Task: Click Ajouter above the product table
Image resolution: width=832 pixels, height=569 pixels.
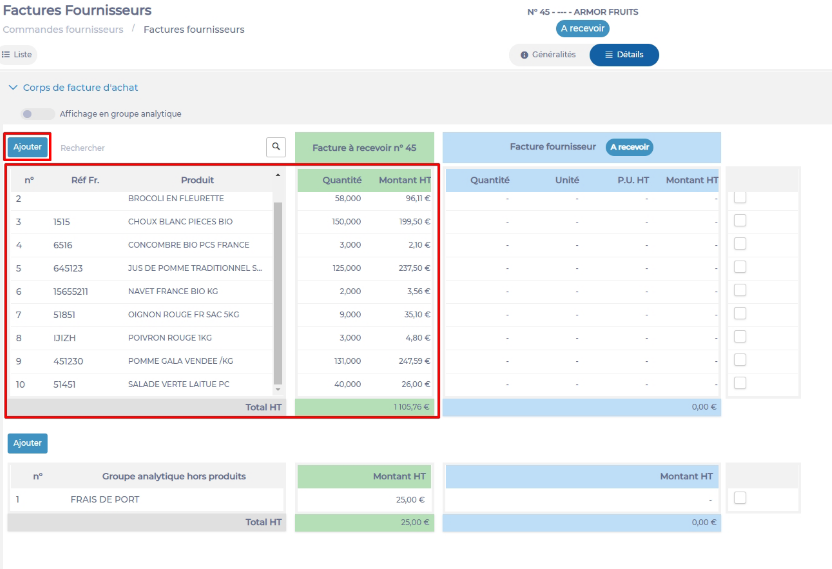Action: (27, 147)
